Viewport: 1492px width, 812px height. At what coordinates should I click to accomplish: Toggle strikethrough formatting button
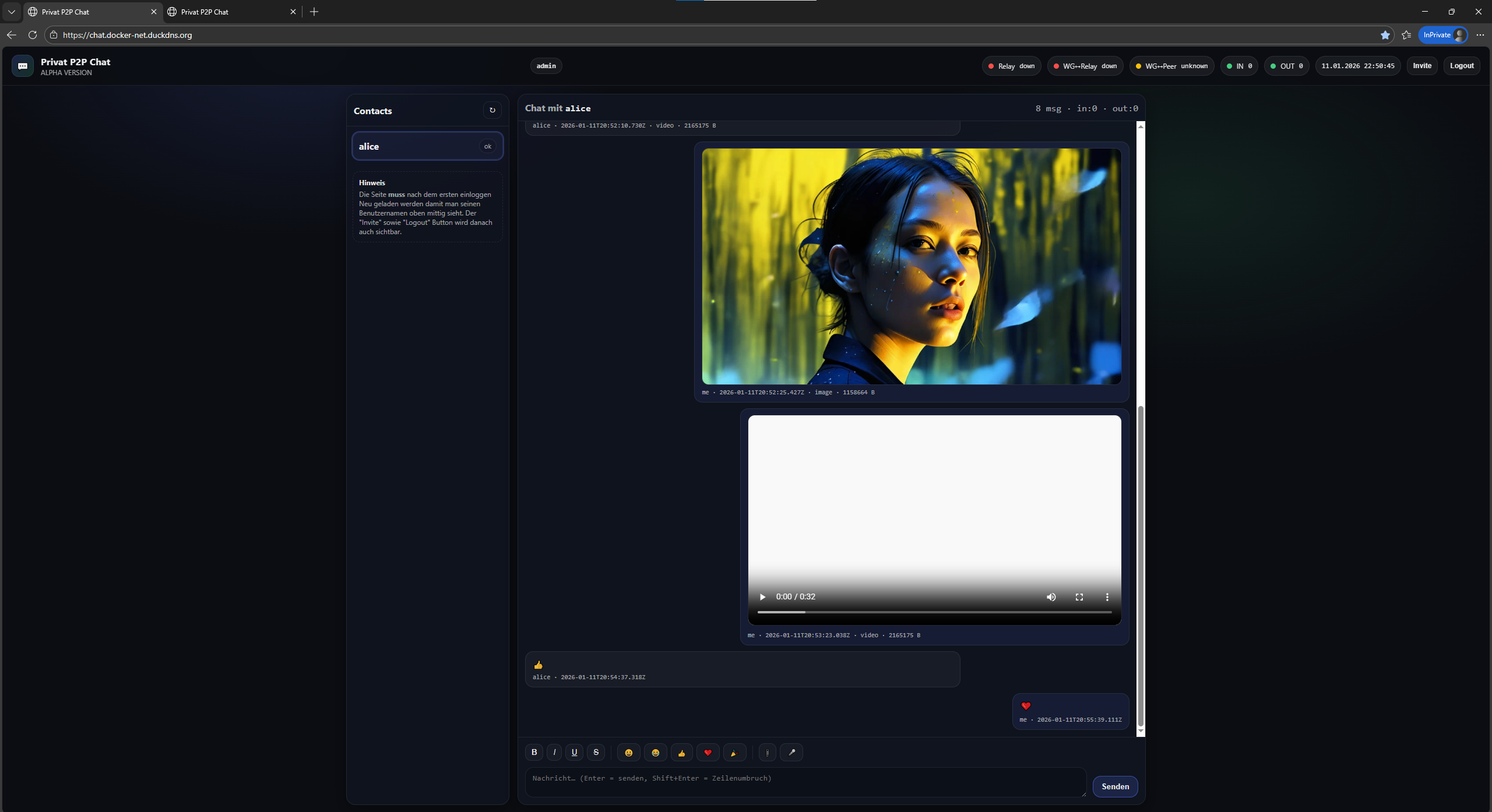coord(596,752)
